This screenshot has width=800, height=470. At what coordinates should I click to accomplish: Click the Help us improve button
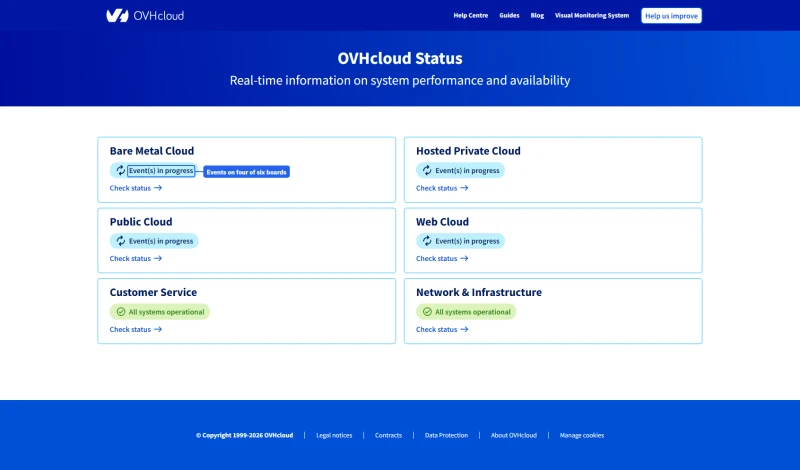[671, 16]
